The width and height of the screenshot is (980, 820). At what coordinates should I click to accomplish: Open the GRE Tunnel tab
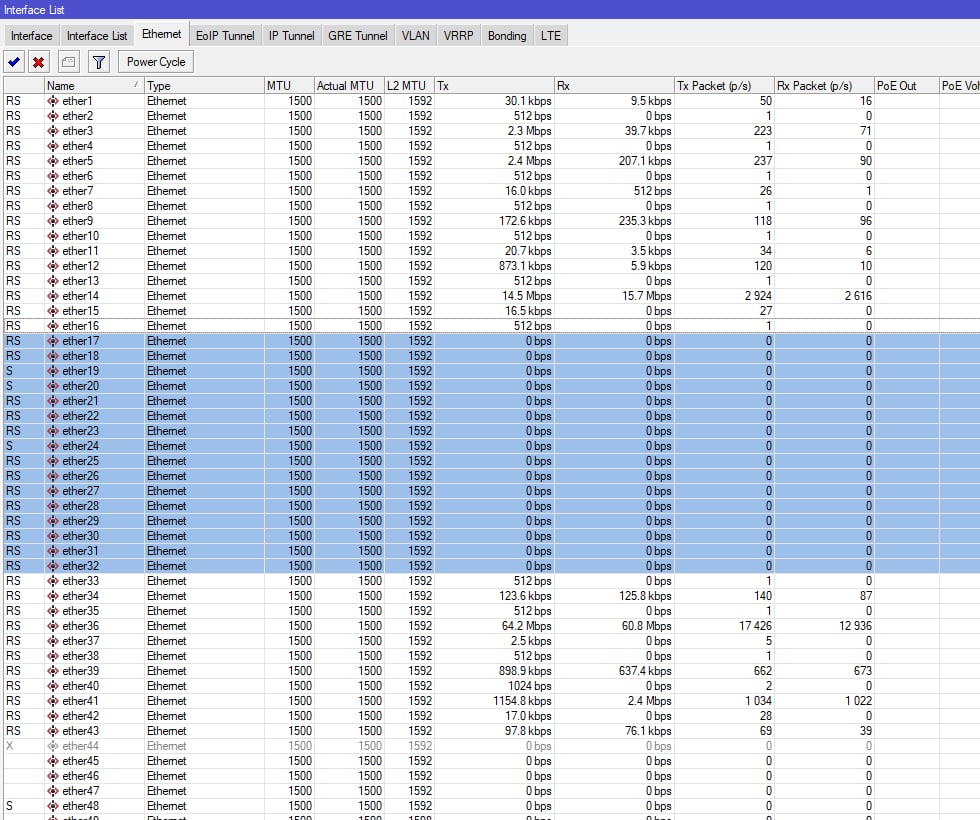(358, 36)
